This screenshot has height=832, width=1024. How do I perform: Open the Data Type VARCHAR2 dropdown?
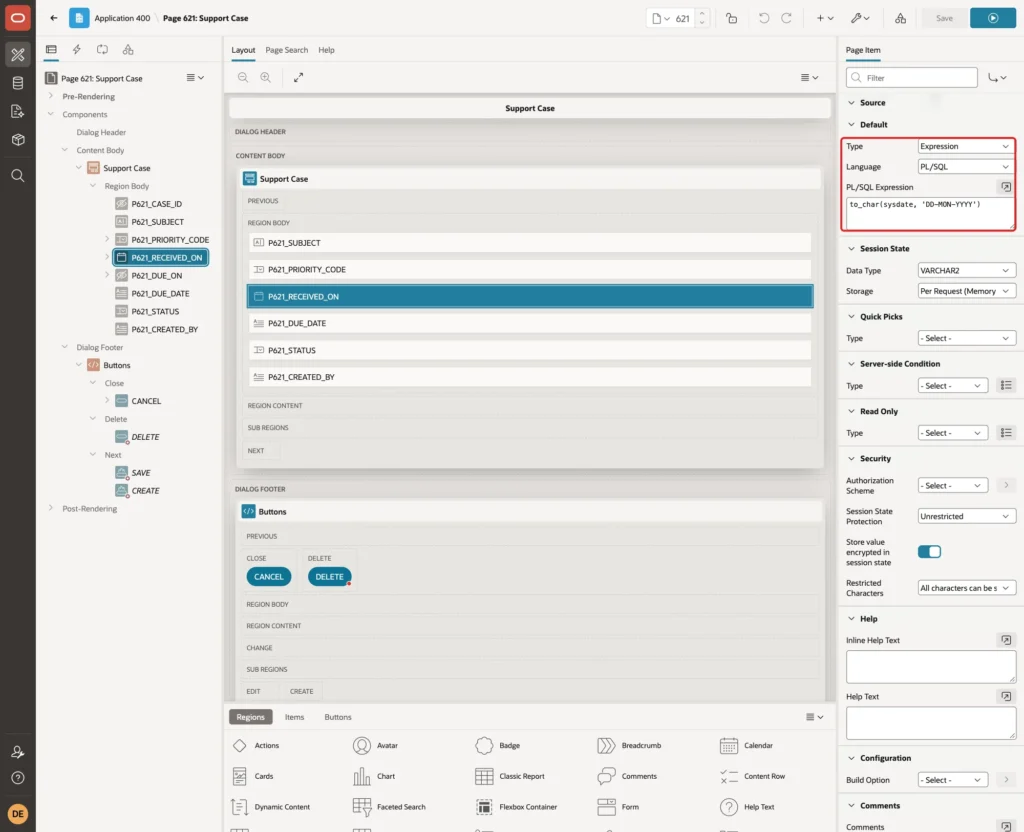tap(966, 270)
